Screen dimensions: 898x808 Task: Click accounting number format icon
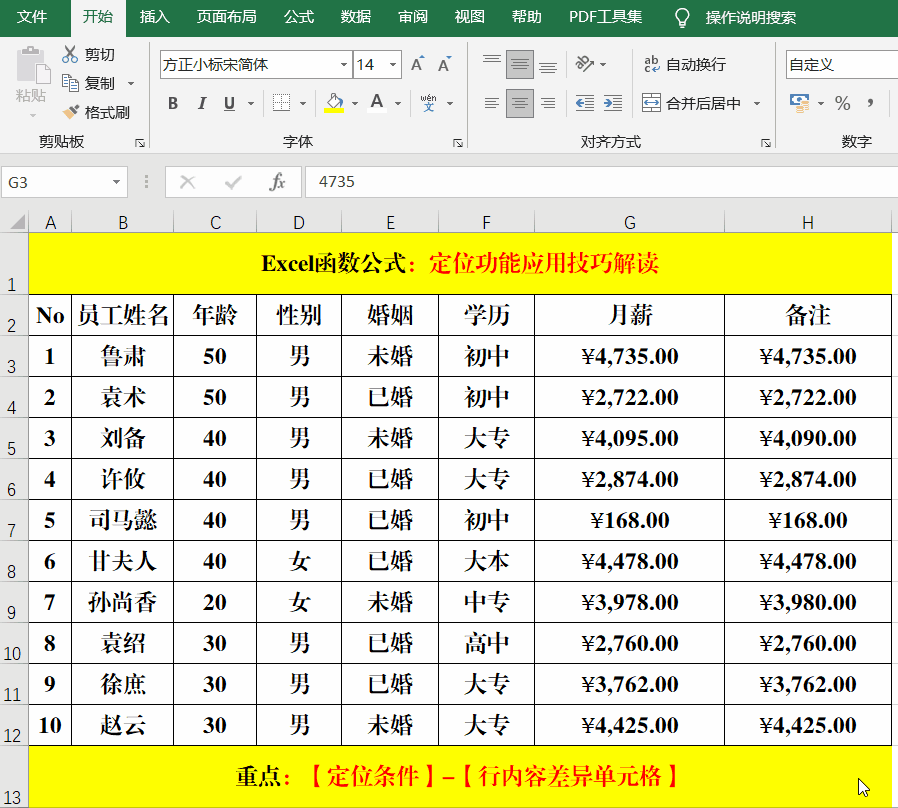click(799, 103)
